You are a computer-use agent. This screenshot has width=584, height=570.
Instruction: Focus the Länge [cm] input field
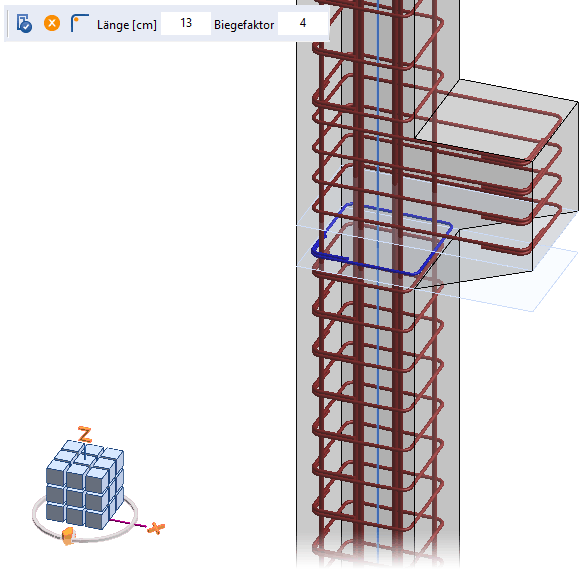coord(186,23)
